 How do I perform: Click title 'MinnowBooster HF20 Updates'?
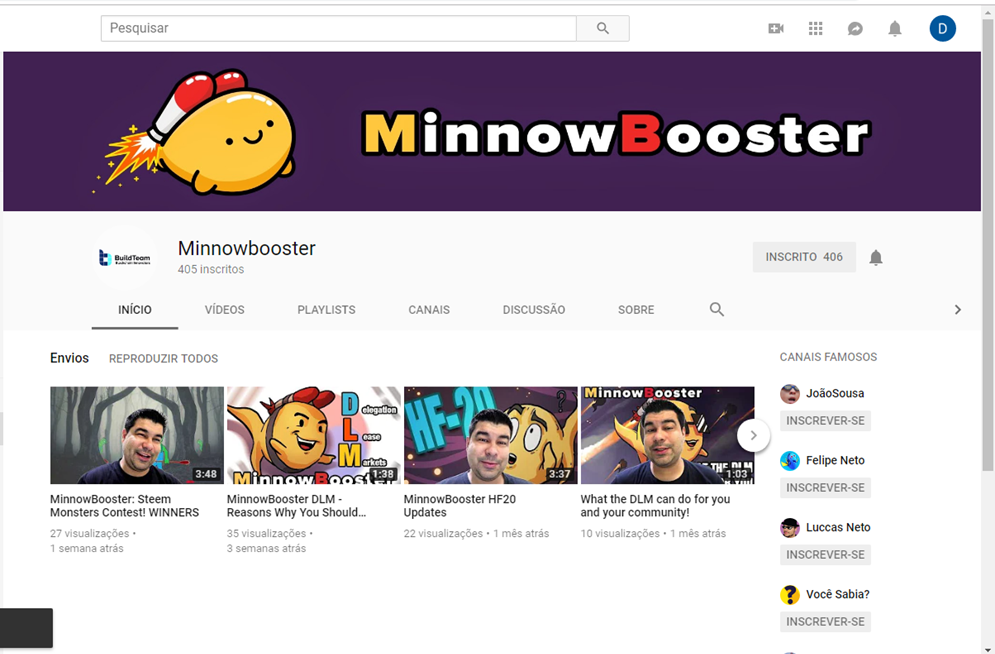click(459, 506)
